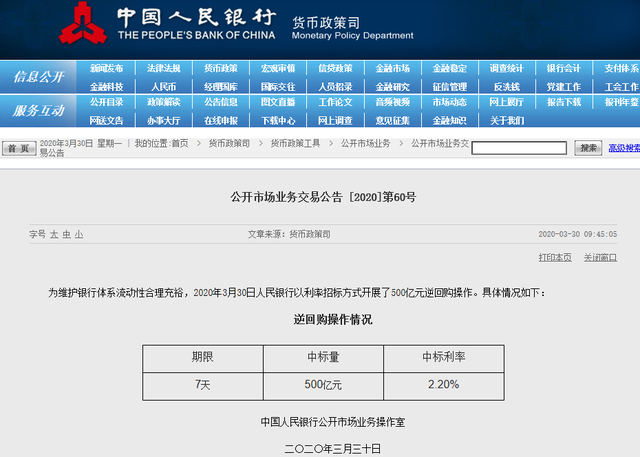Open the 新闻发布 menu item
The height and width of the screenshot is (457, 640).
(107, 68)
